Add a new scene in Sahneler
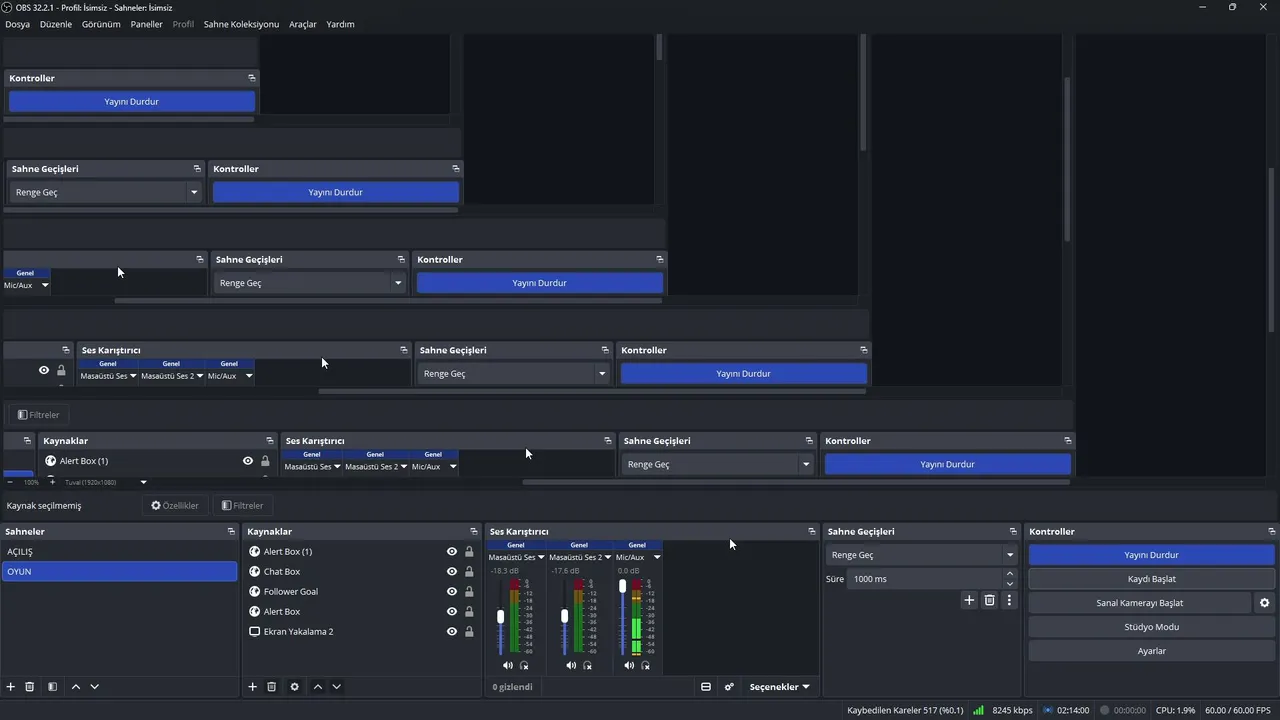This screenshot has height=720, width=1280. 11,687
